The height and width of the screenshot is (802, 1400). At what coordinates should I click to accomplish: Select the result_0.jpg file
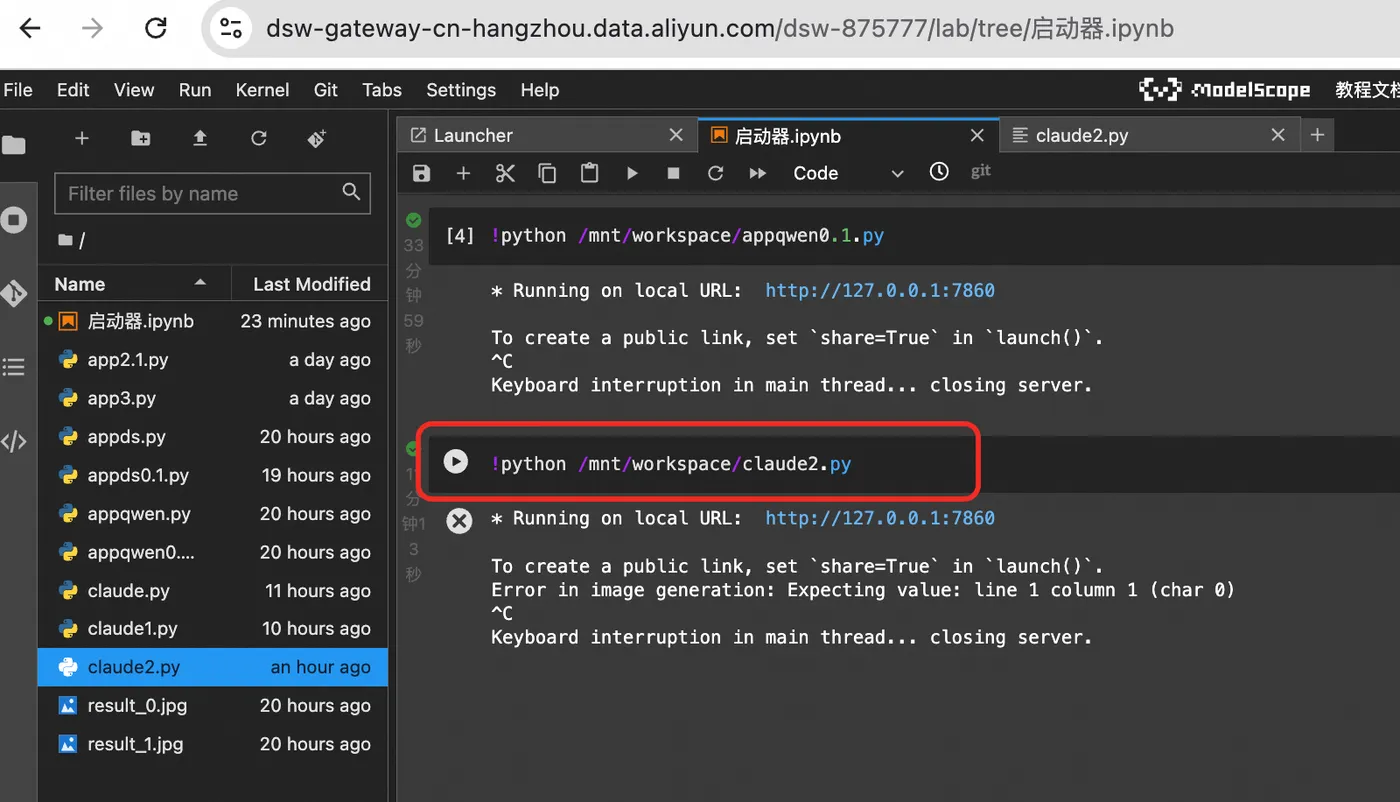click(x=213, y=705)
